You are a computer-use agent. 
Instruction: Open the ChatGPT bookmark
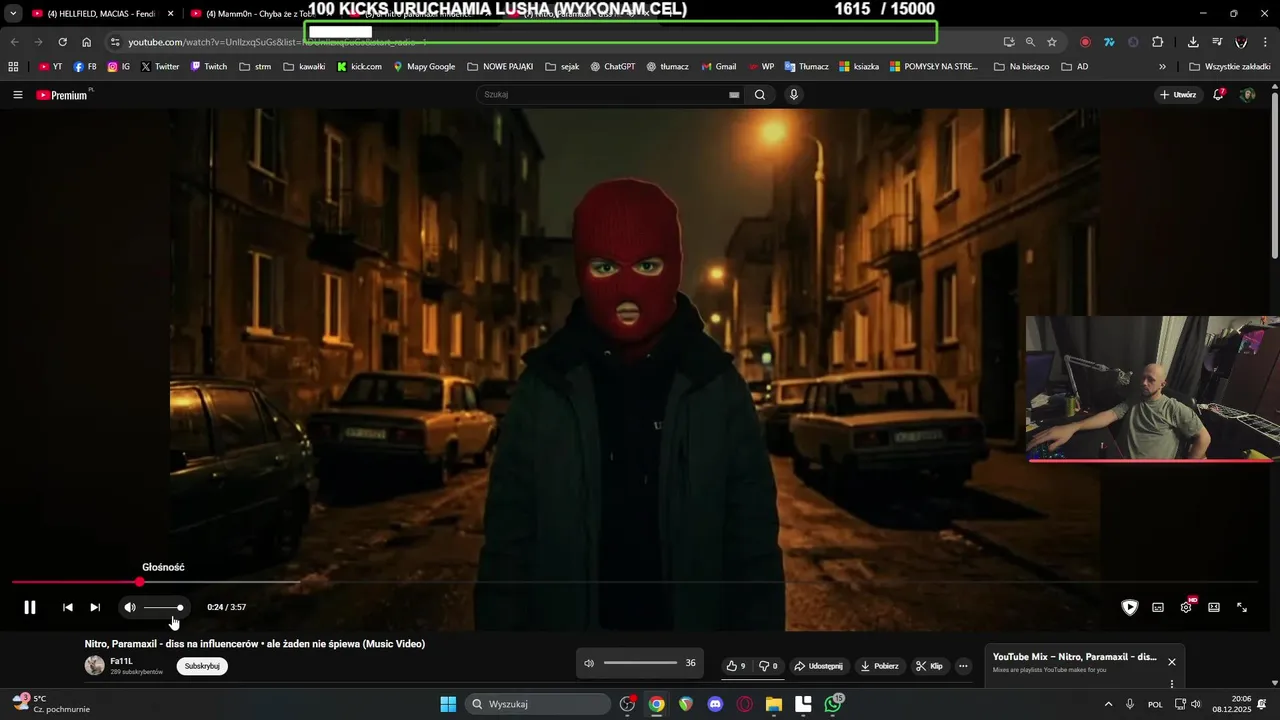coord(612,67)
